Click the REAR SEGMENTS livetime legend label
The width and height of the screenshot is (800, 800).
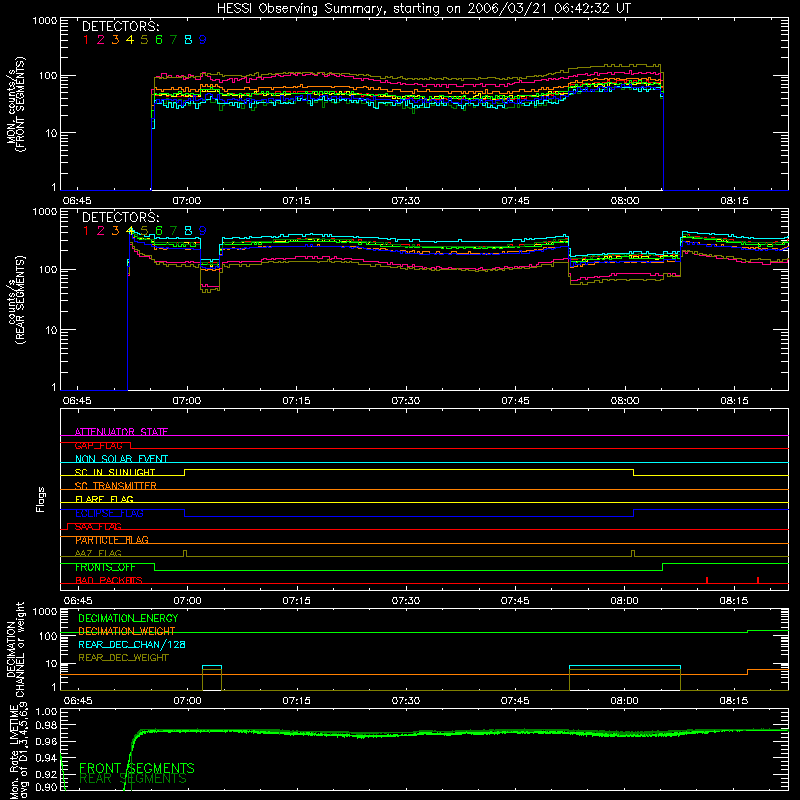coord(133,780)
